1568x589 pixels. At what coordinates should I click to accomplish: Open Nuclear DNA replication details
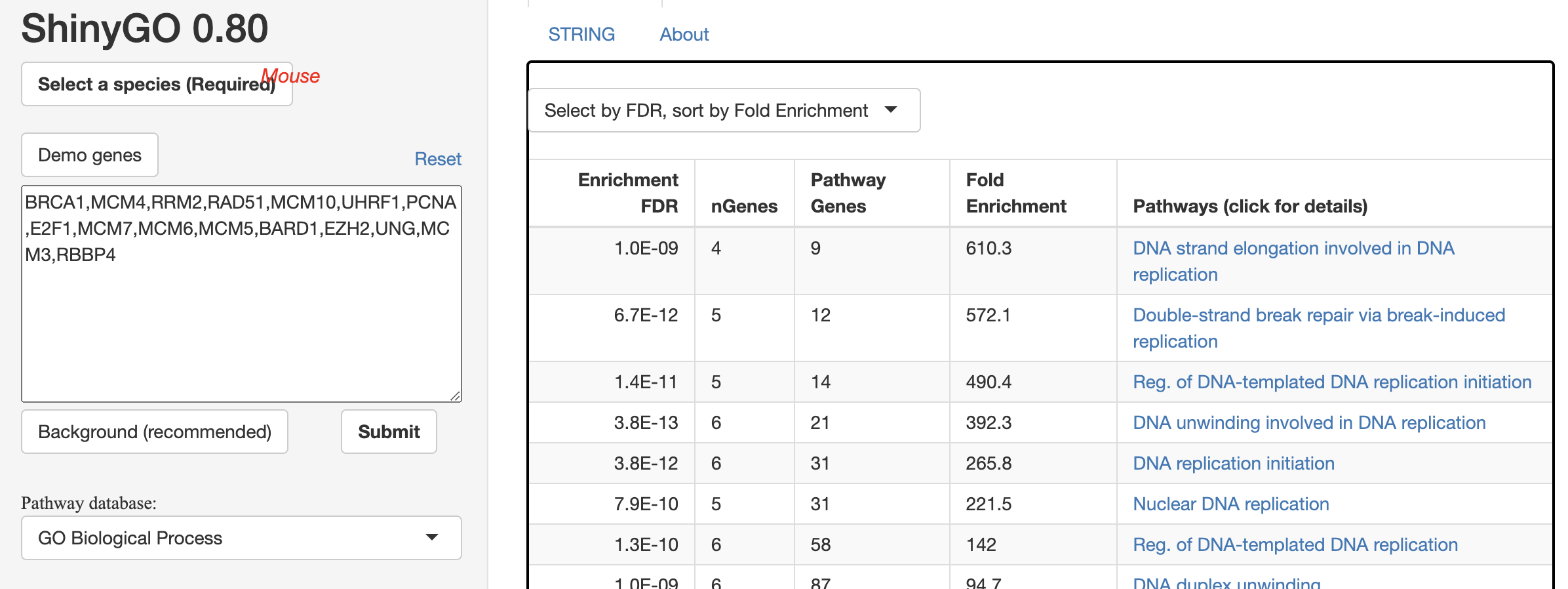[x=1230, y=504]
